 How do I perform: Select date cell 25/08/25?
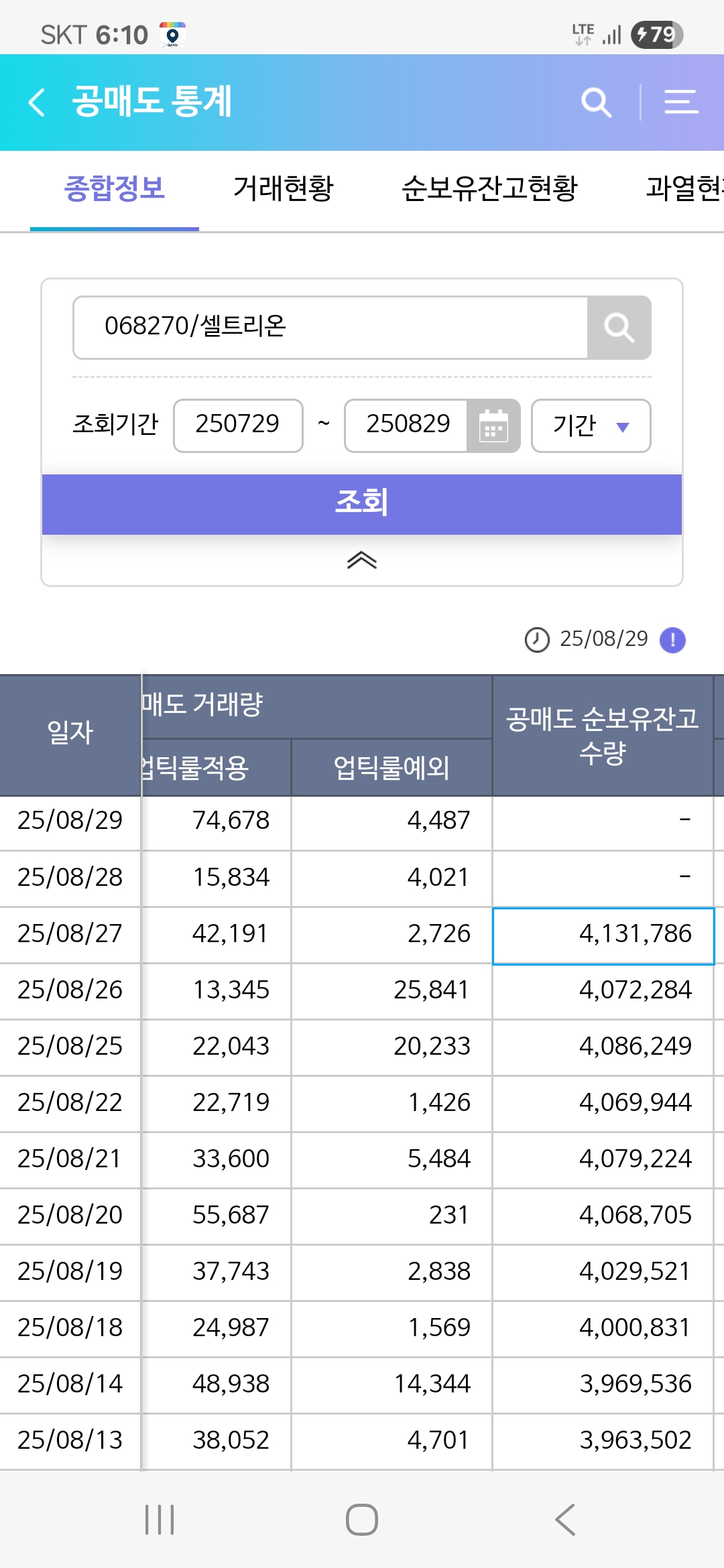click(x=70, y=1047)
